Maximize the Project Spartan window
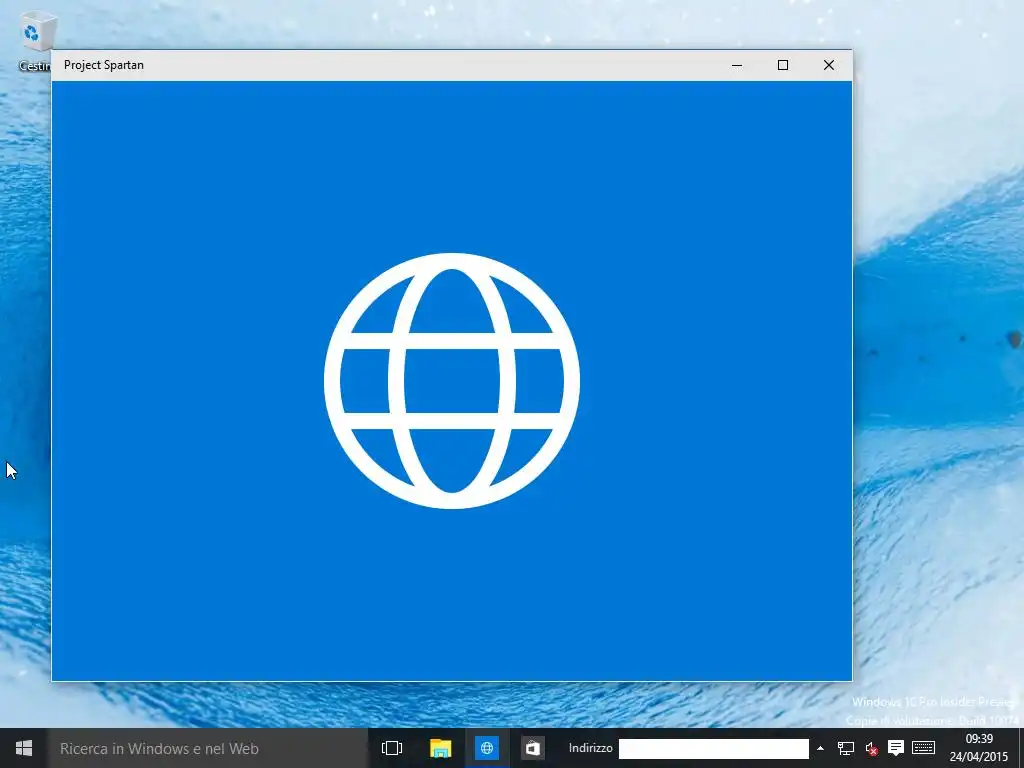Screen dimensions: 1024x768 [782, 65]
